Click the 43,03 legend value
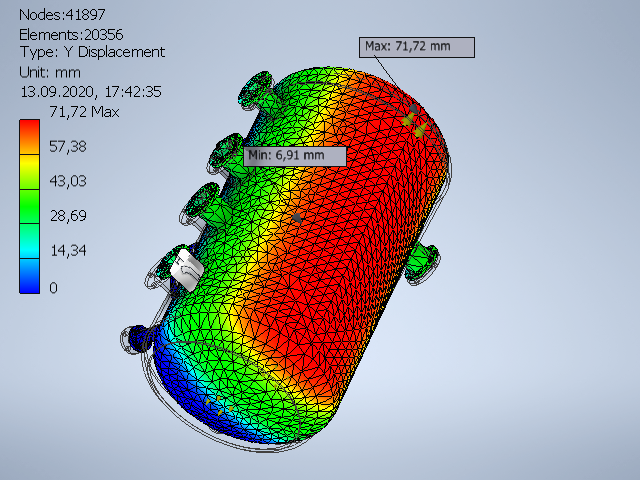Screen dimensions: 640x480 coord(68,181)
